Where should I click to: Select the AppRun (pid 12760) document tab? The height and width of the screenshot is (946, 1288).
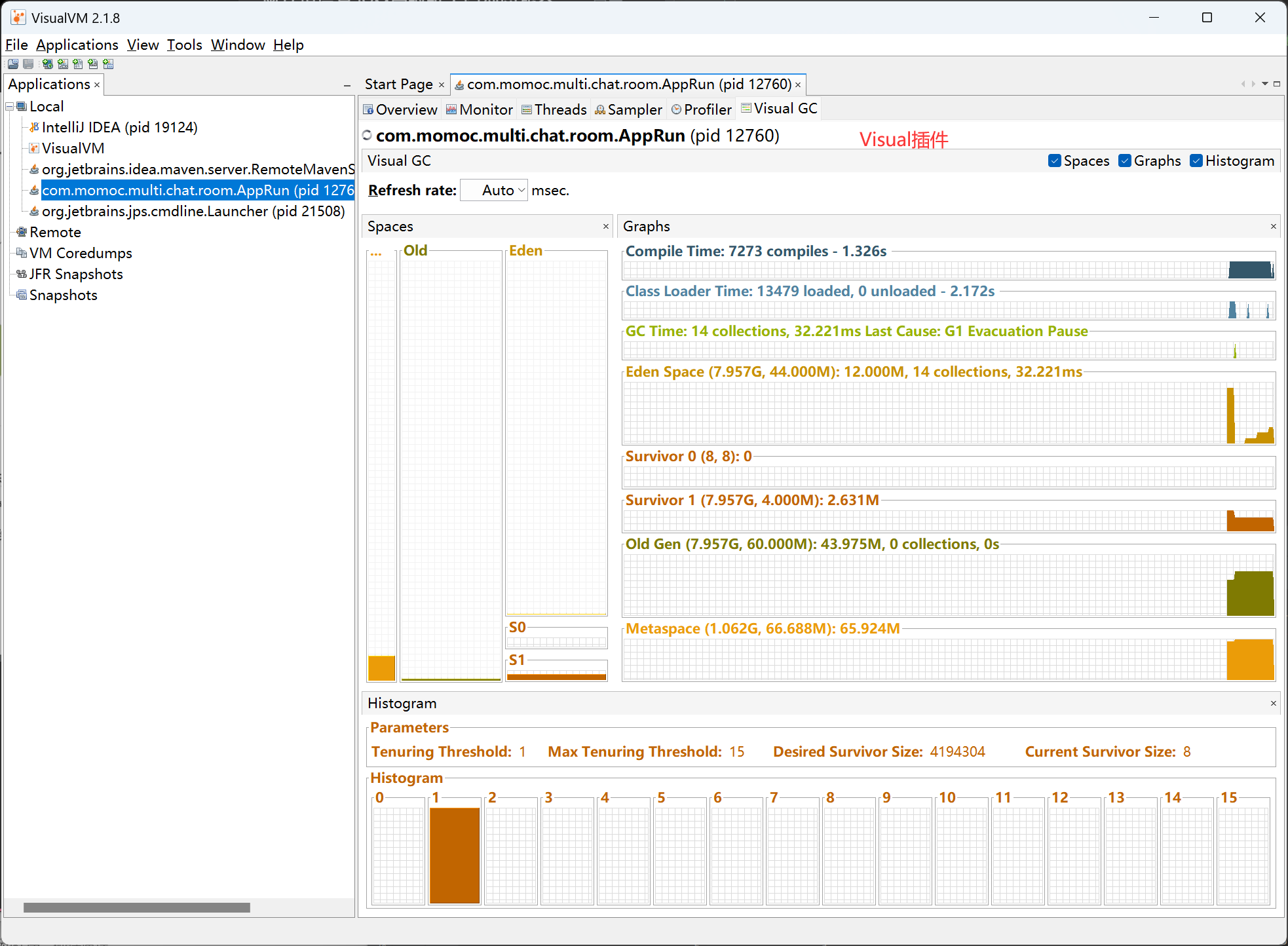tap(629, 85)
